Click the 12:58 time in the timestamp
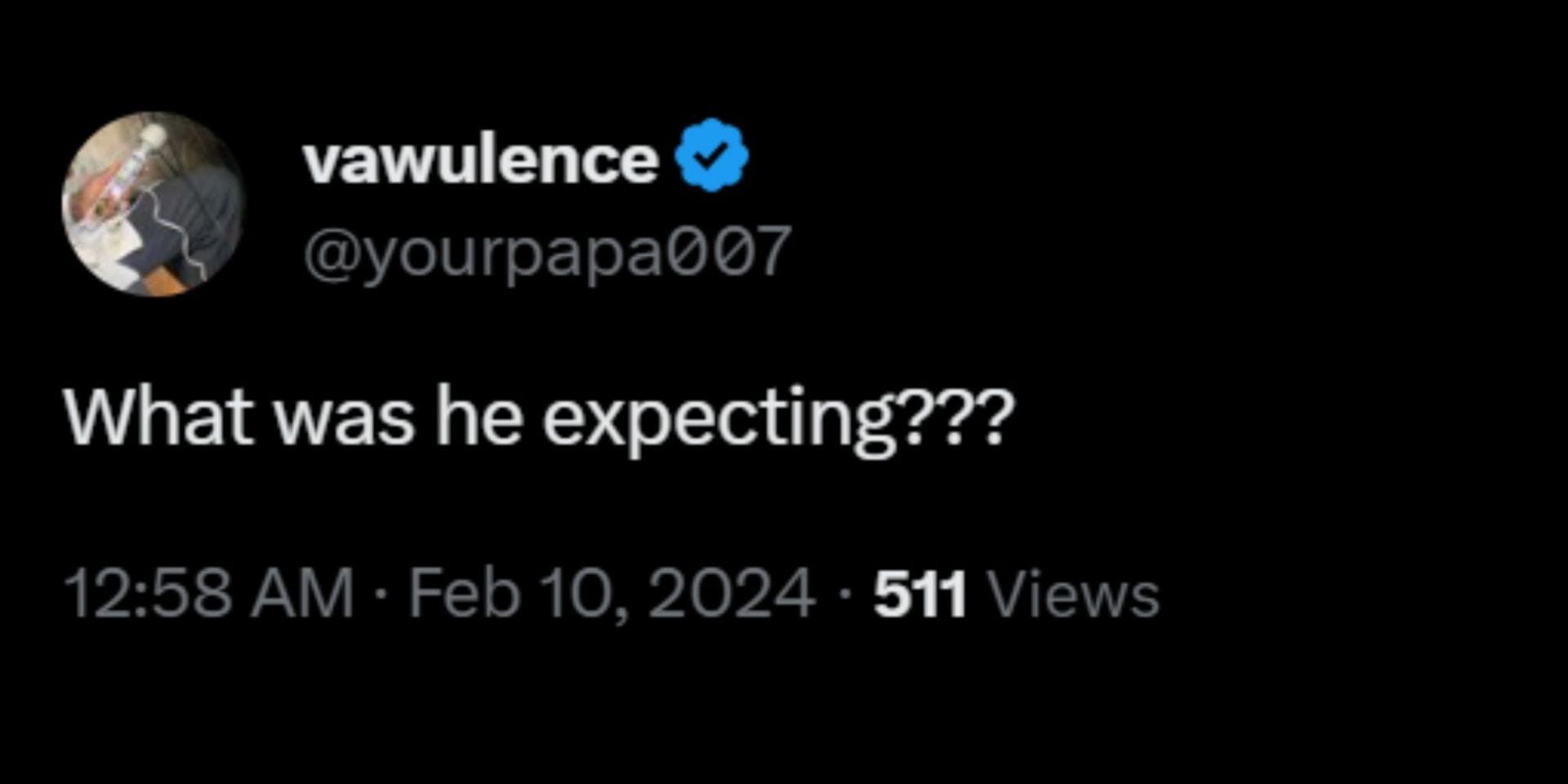Screen dimensions: 1568x784 [x=148, y=594]
